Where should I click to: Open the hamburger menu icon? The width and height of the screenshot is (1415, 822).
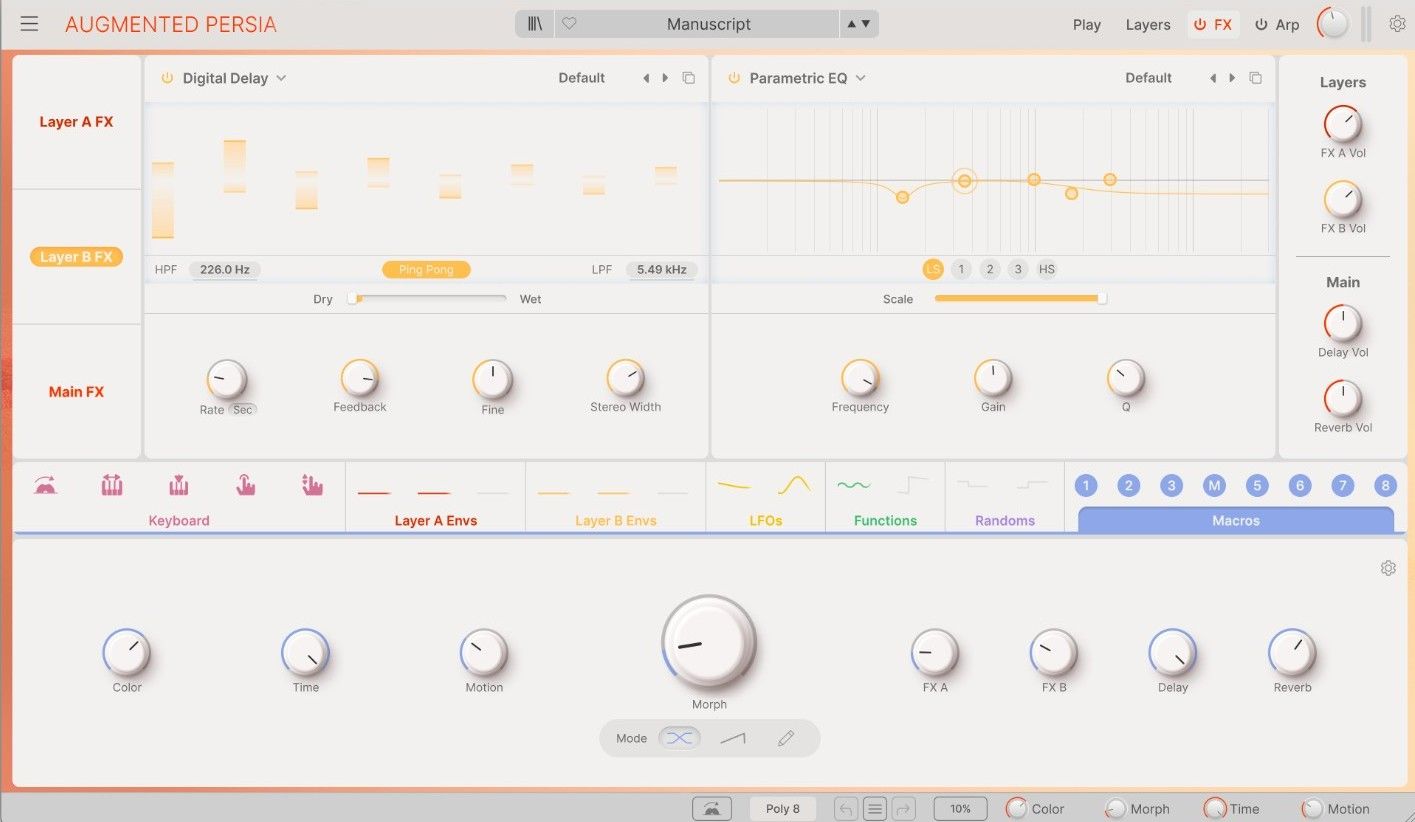click(29, 23)
